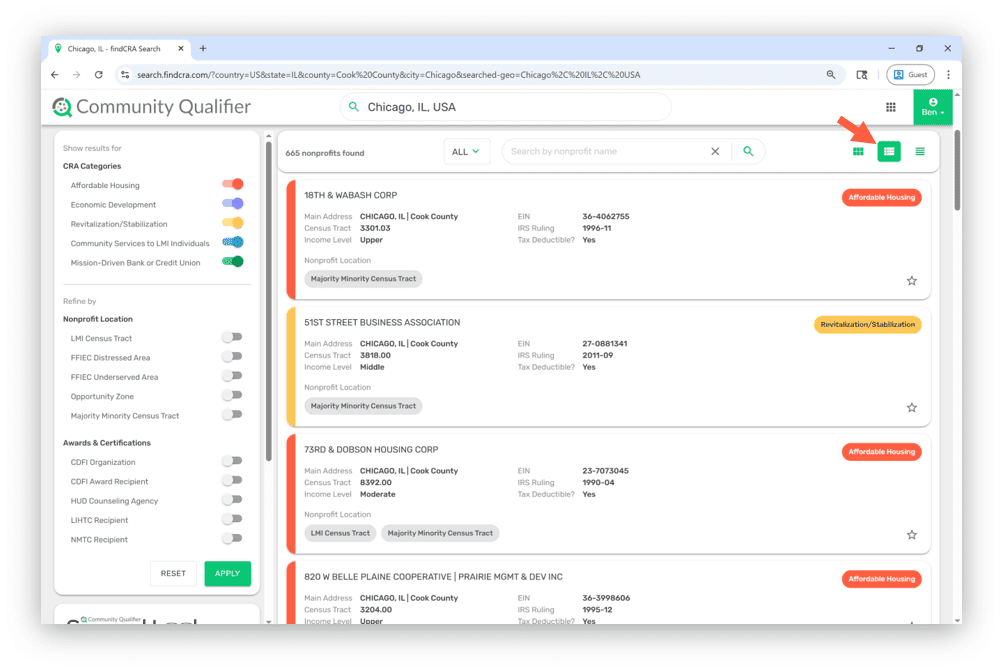The width and height of the screenshot is (1006, 667).
Task: Open the apps grid menu
Action: (x=891, y=107)
